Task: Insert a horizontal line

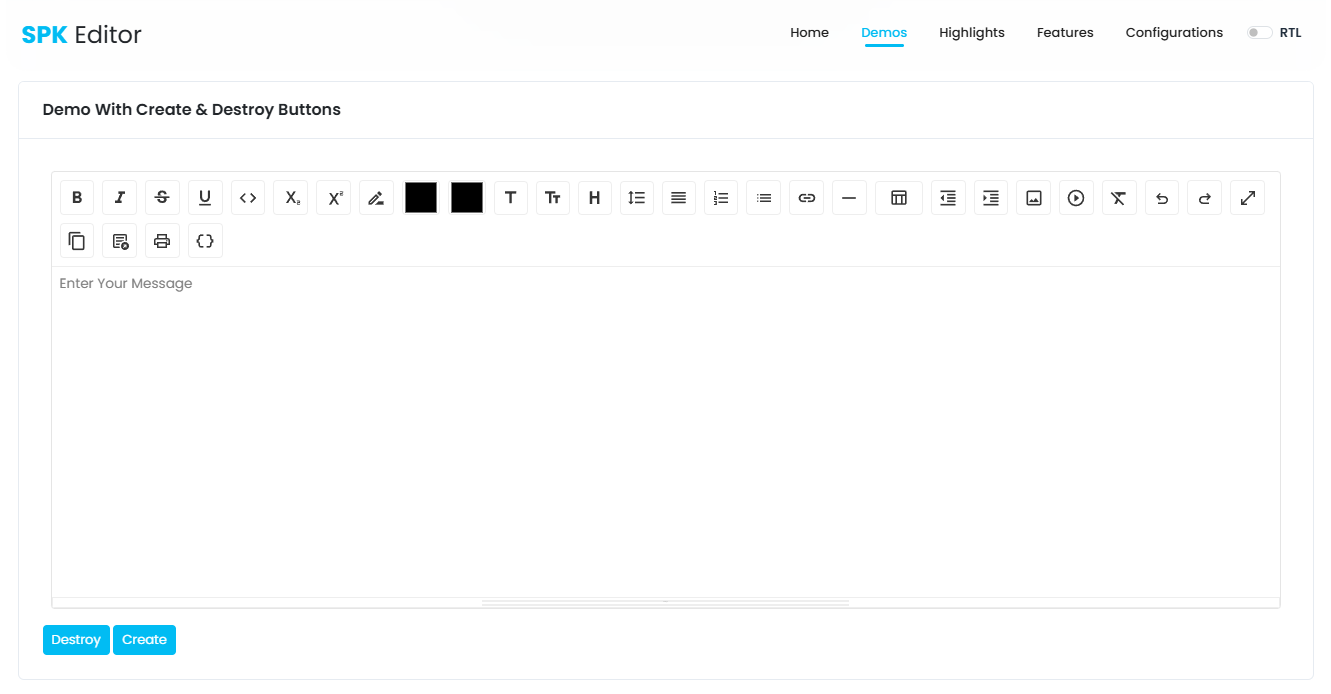Action: tap(849, 197)
